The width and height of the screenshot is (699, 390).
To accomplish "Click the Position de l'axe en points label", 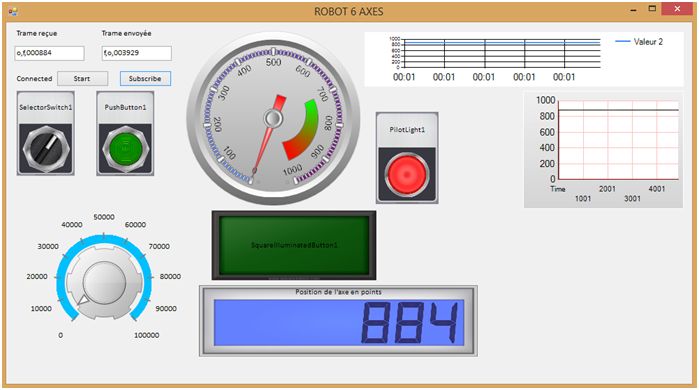I will click(338, 292).
